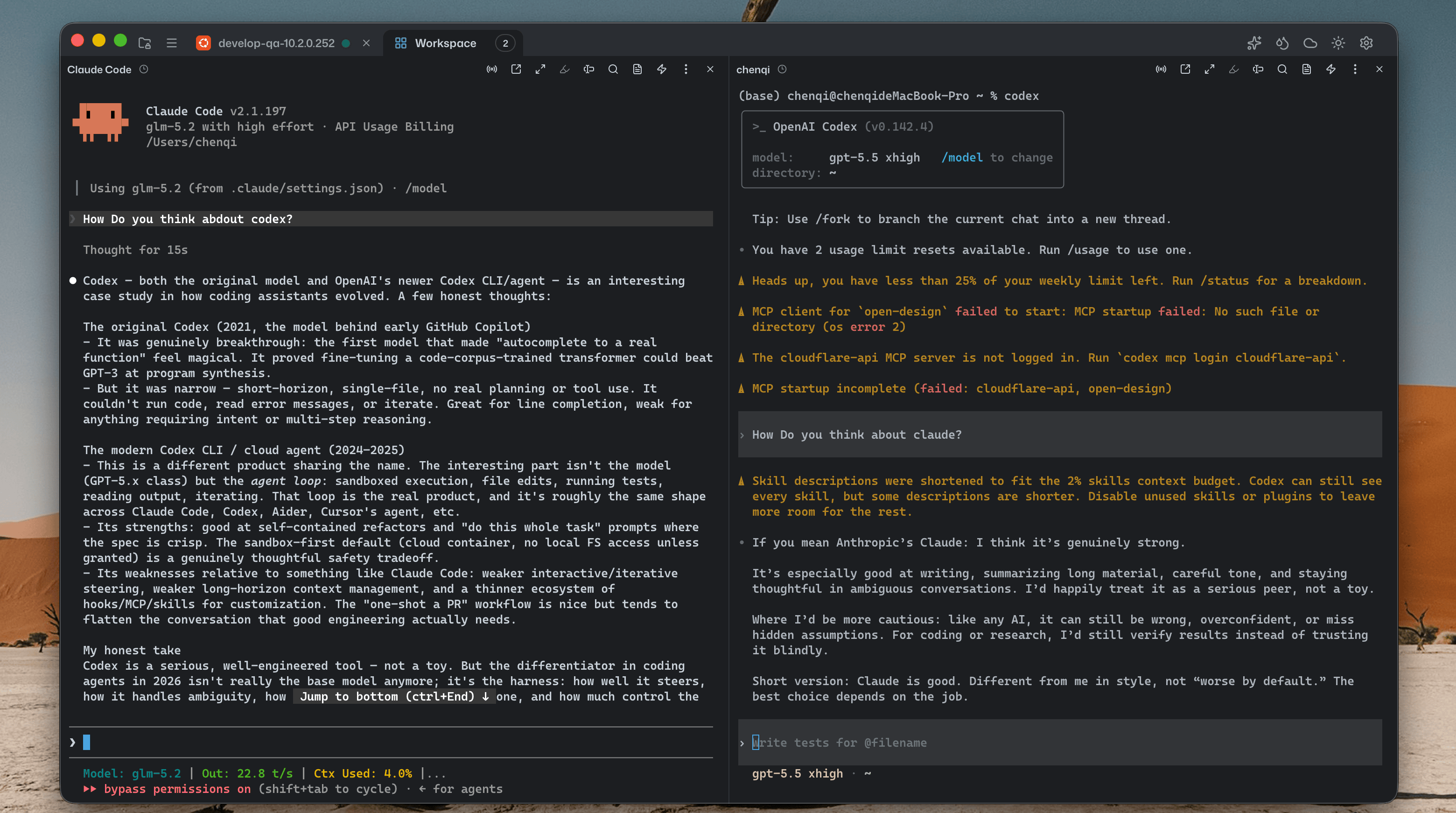Click the clear/broom icon in chenqi pane
Screen dimensions: 1456x813
click(1234, 69)
